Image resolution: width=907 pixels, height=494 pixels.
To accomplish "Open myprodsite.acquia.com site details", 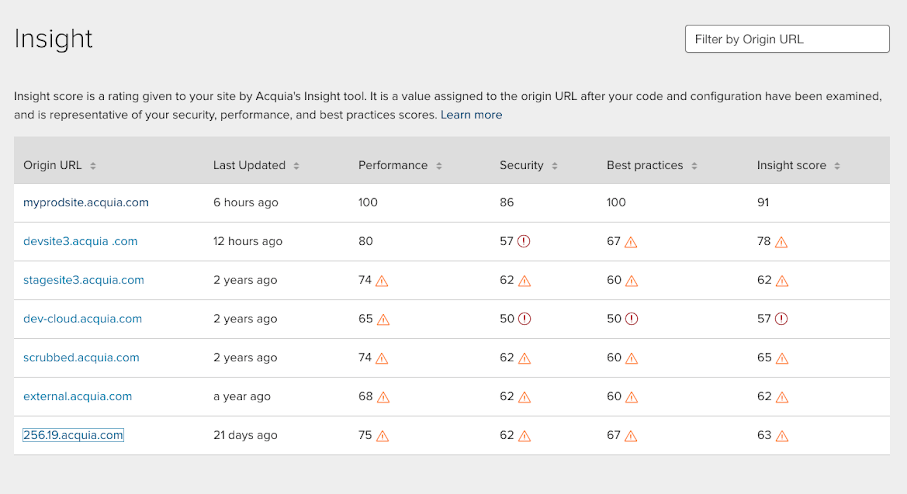I will click(86, 202).
